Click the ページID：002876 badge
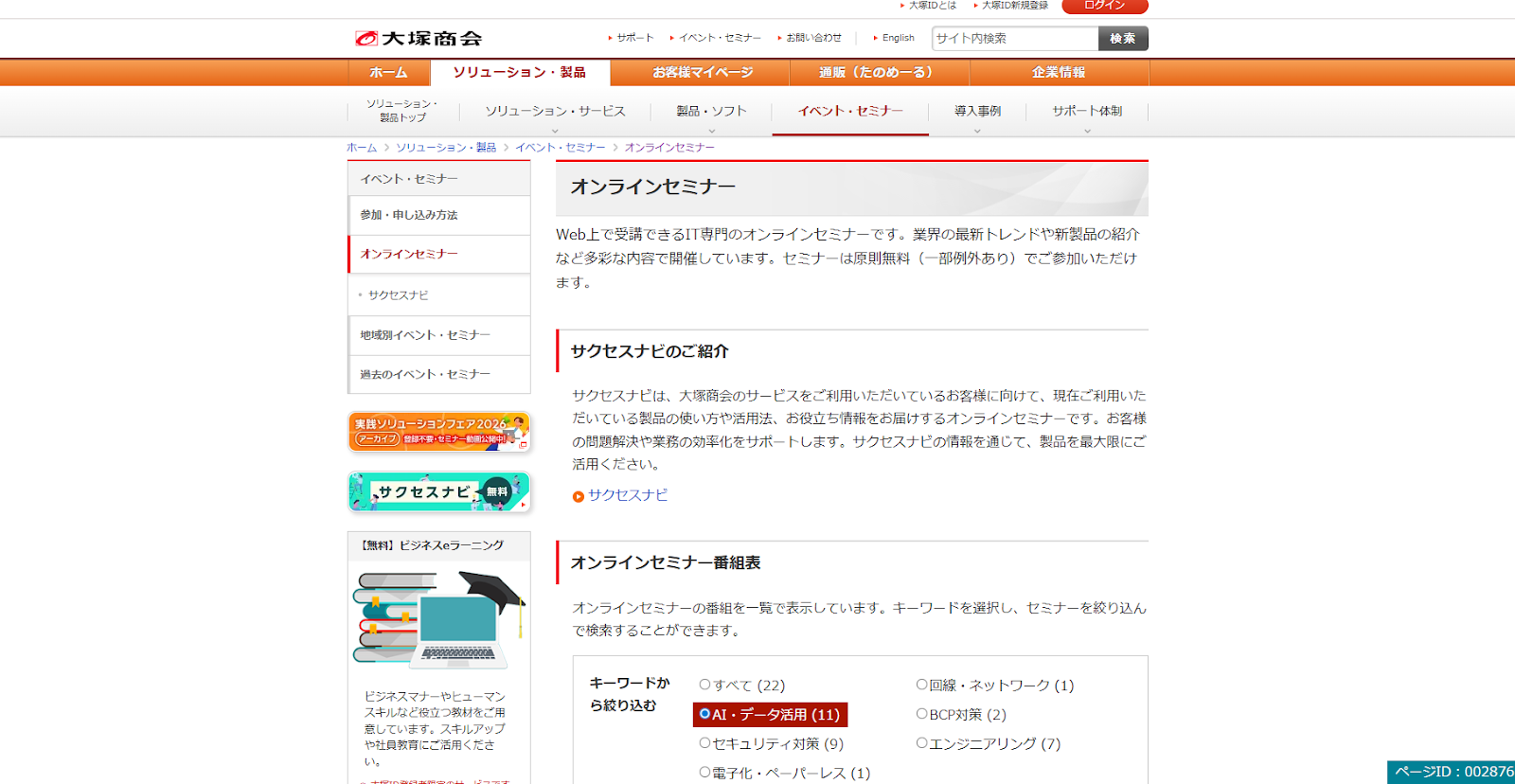The width and height of the screenshot is (1515, 784). tap(1452, 772)
